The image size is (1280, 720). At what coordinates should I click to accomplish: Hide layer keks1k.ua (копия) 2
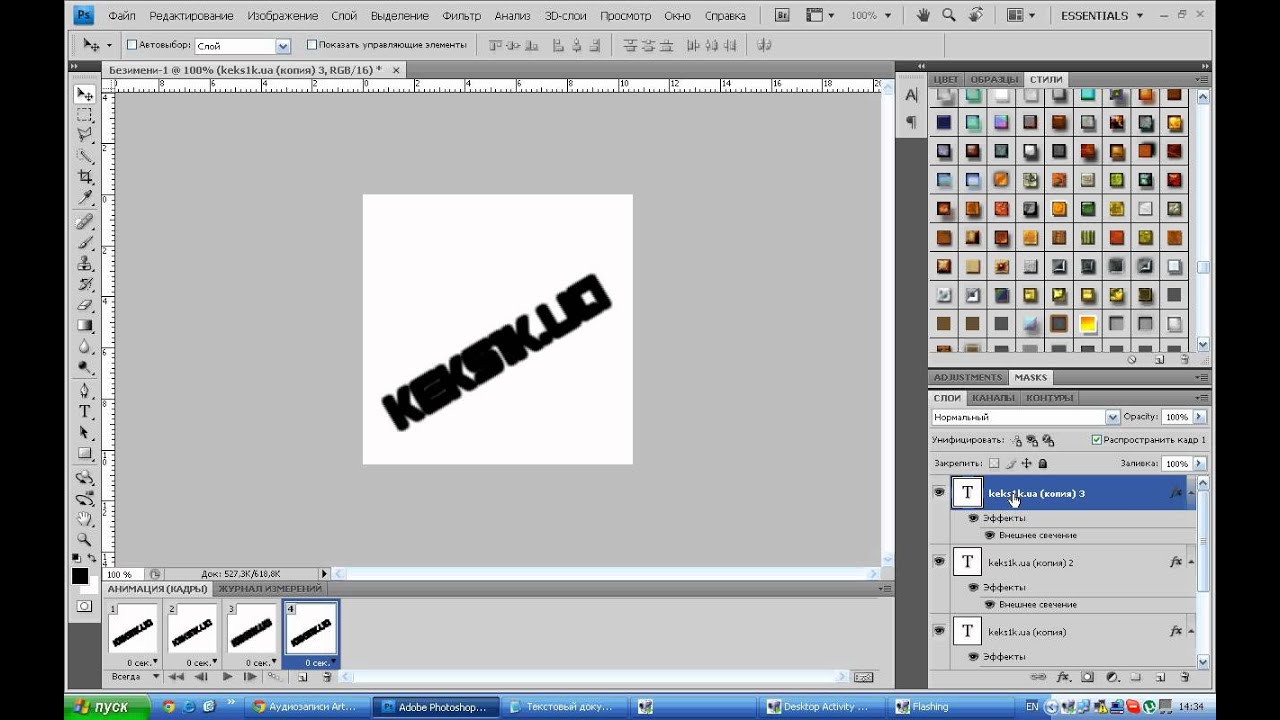[x=939, y=562]
